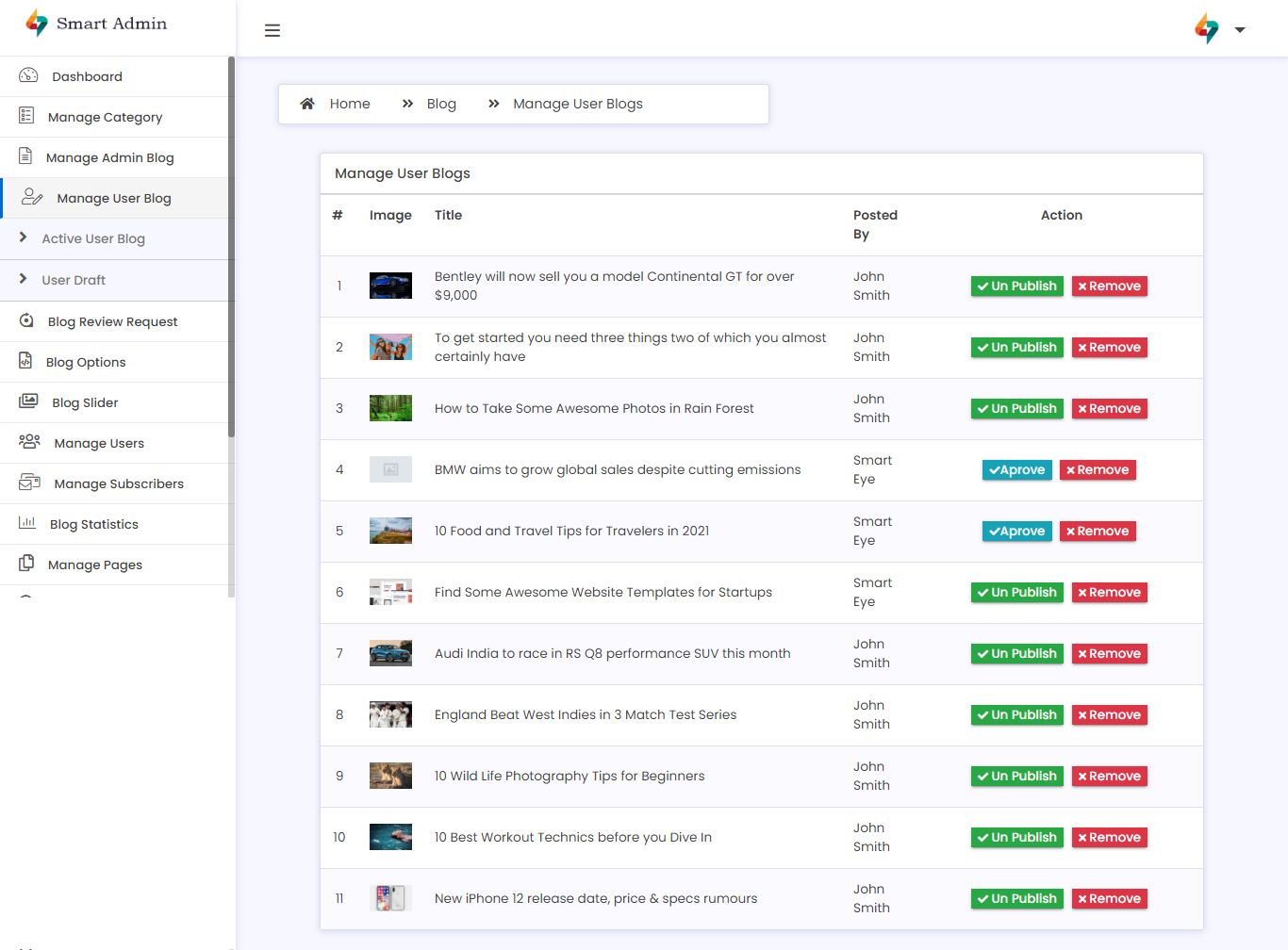
Task: Expand the User Draft submenu
Action: pos(74,280)
